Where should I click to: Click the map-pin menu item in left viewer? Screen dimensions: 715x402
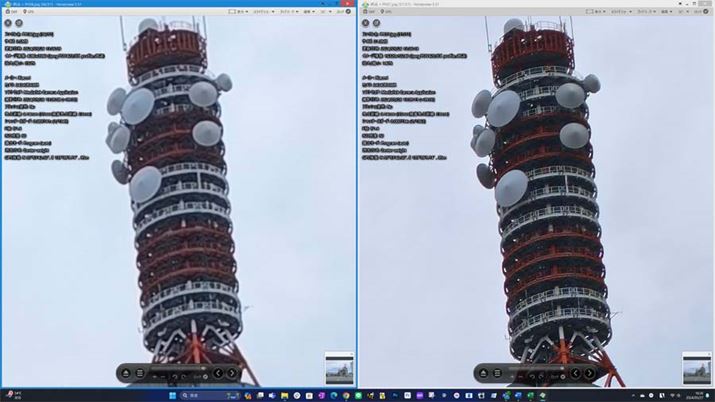click(x=28, y=11)
